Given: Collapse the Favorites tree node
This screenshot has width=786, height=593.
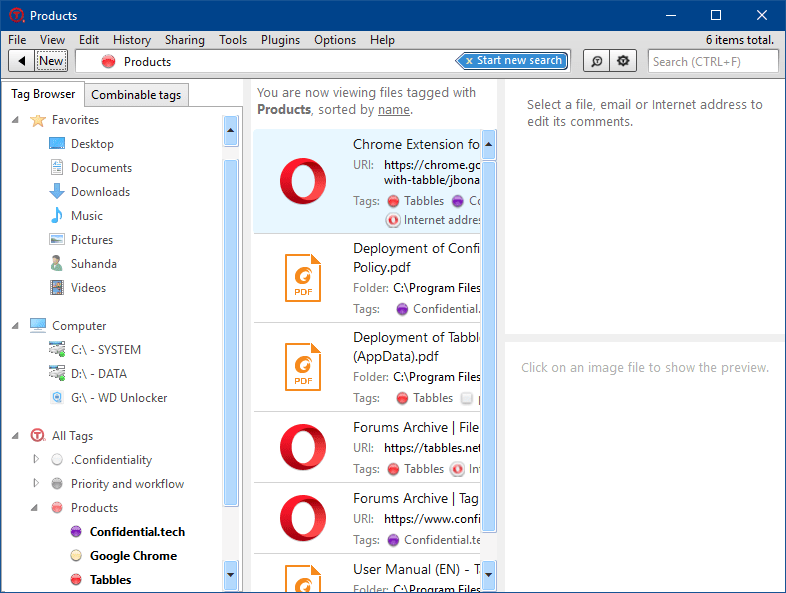Looking at the screenshot, I should [16, 120].
